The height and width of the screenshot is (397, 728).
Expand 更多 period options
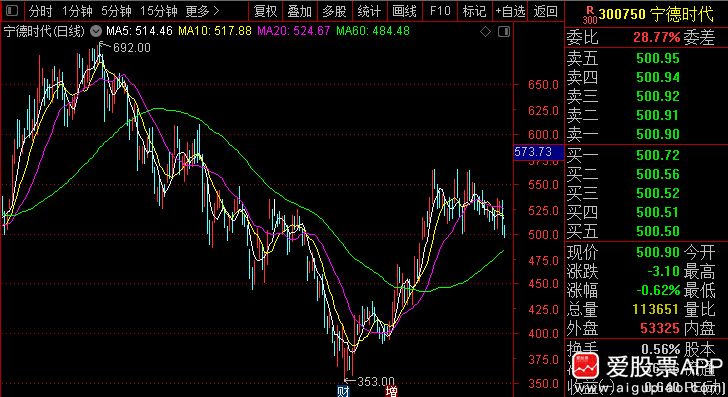click(202, 11)
